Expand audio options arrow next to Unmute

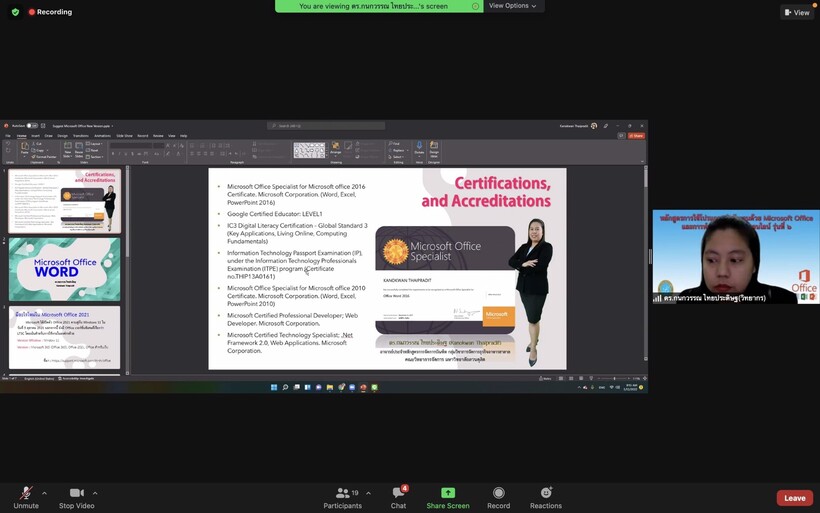click(44, 493)
